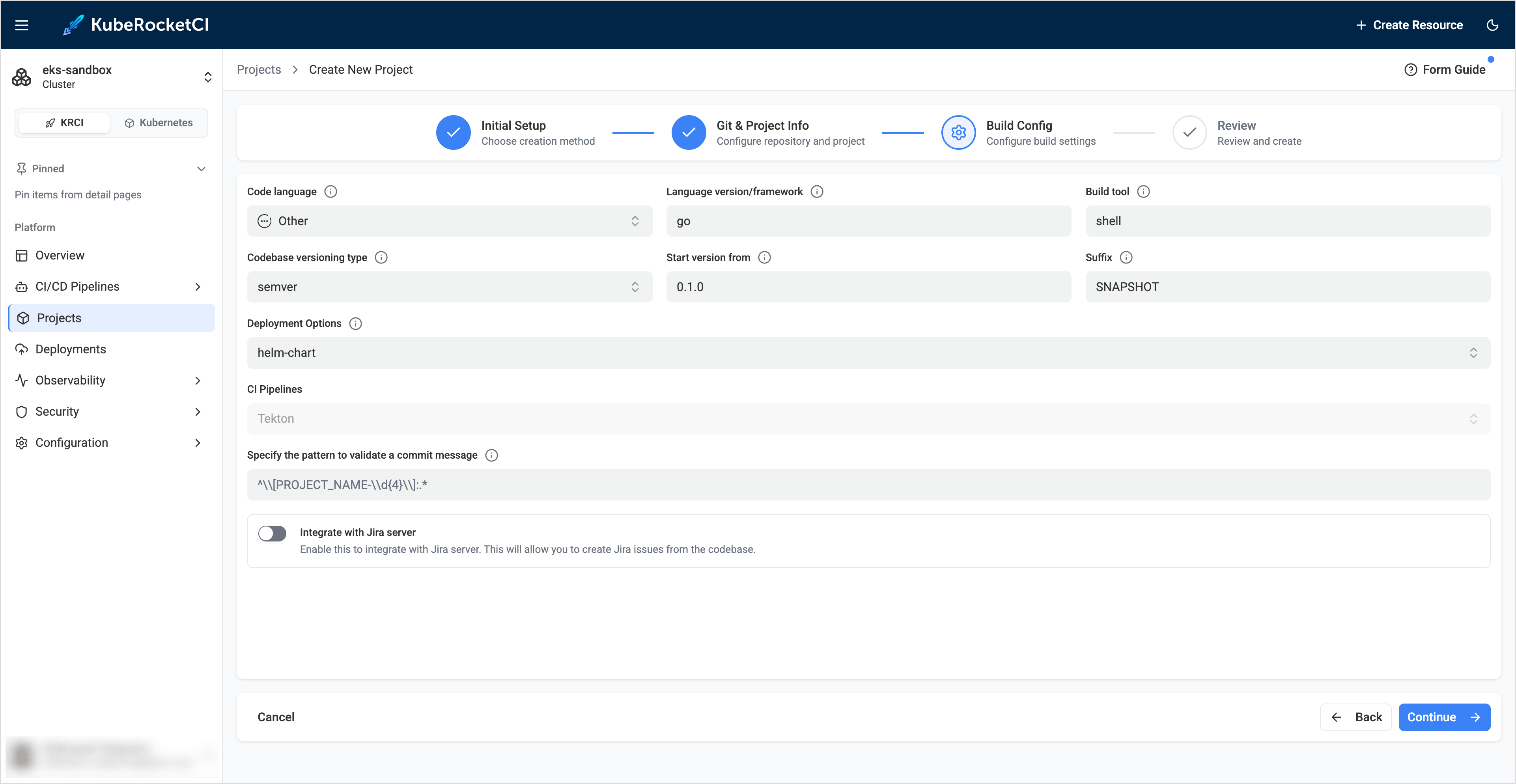This screenshot has width=1516, height=784.
Task: Expand the Configuration chevron
Action: (198, 442)
